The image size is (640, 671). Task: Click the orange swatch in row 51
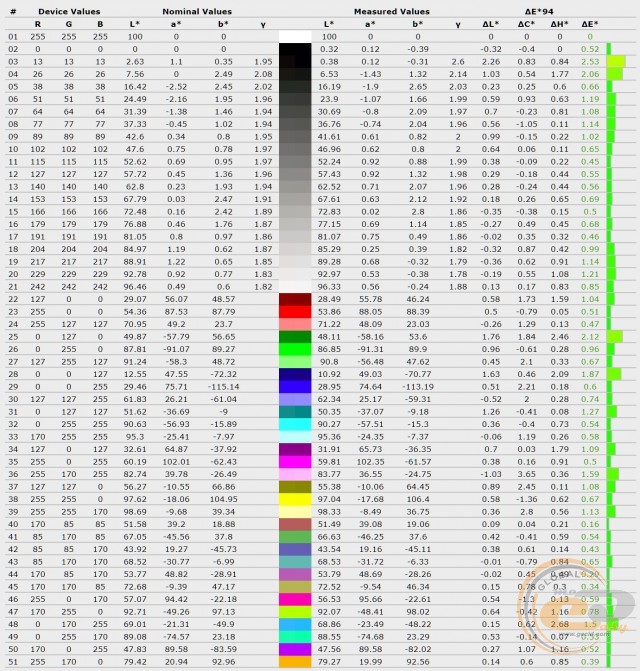point(295,662)
